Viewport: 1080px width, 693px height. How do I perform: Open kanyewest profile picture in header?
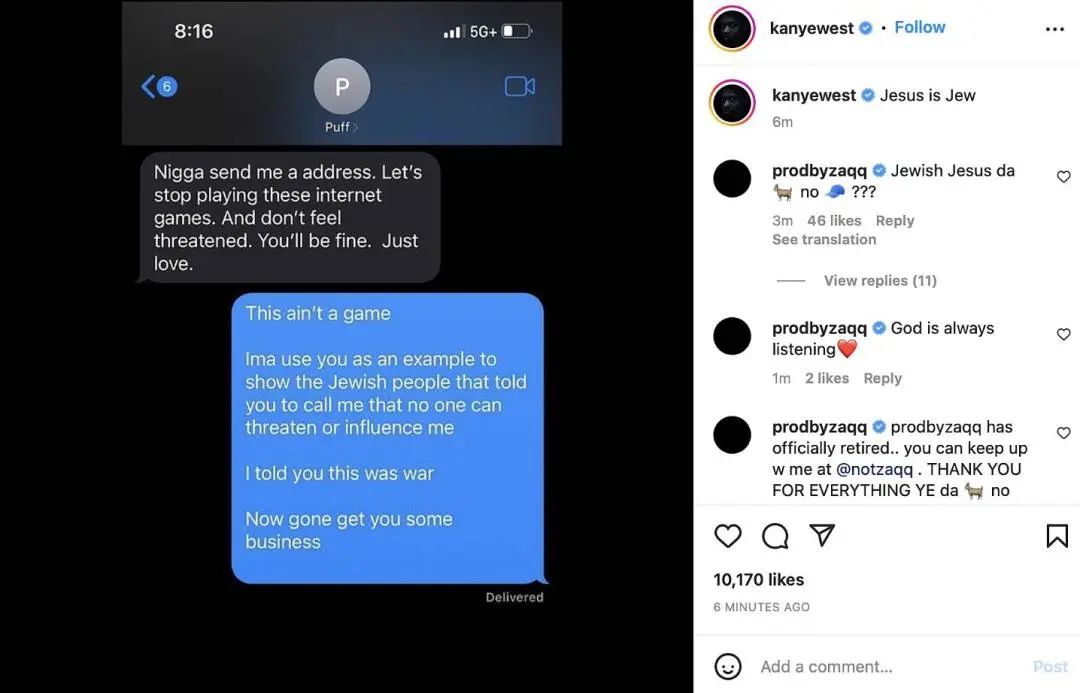pyautogui.click(x=732, y=28)
